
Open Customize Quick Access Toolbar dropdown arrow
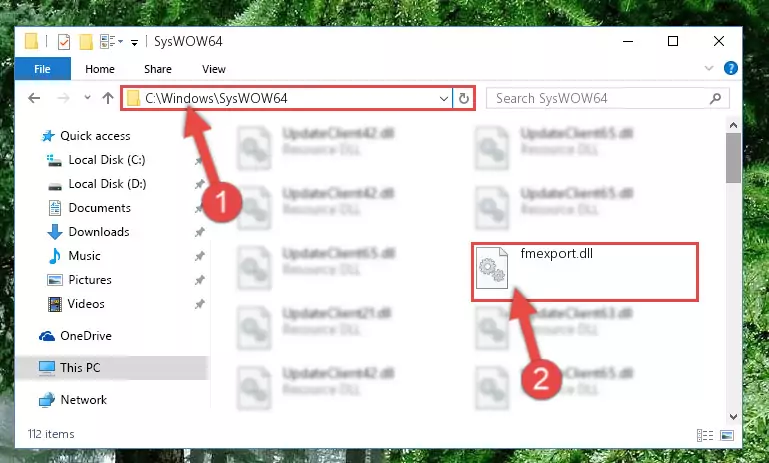(134, 43)
